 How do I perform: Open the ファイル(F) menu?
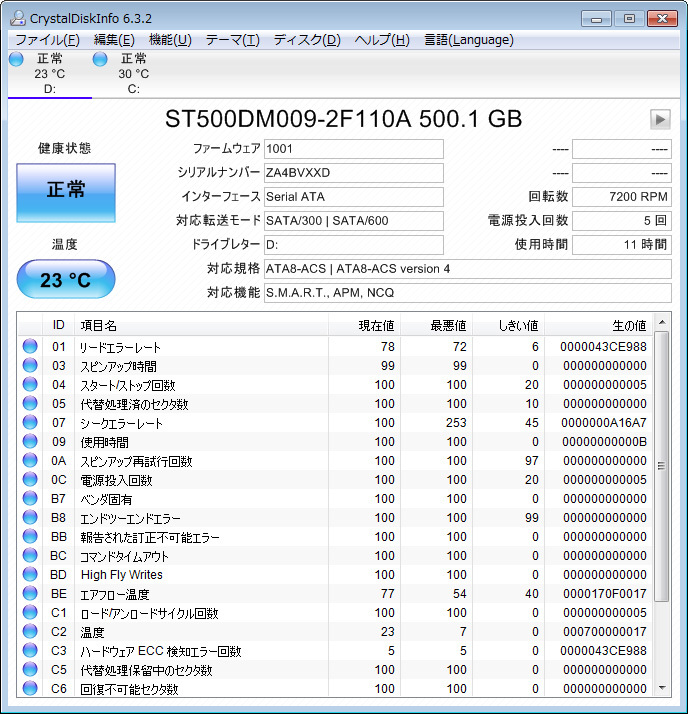(47, 40)
